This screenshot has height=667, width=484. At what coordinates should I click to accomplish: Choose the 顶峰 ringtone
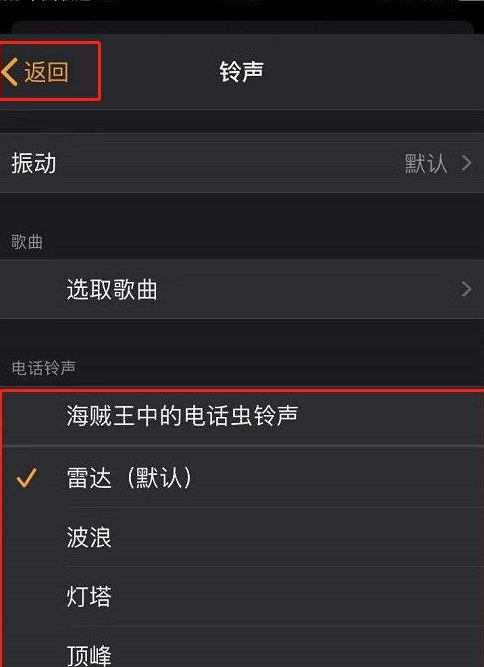click(x=242, y=647)
